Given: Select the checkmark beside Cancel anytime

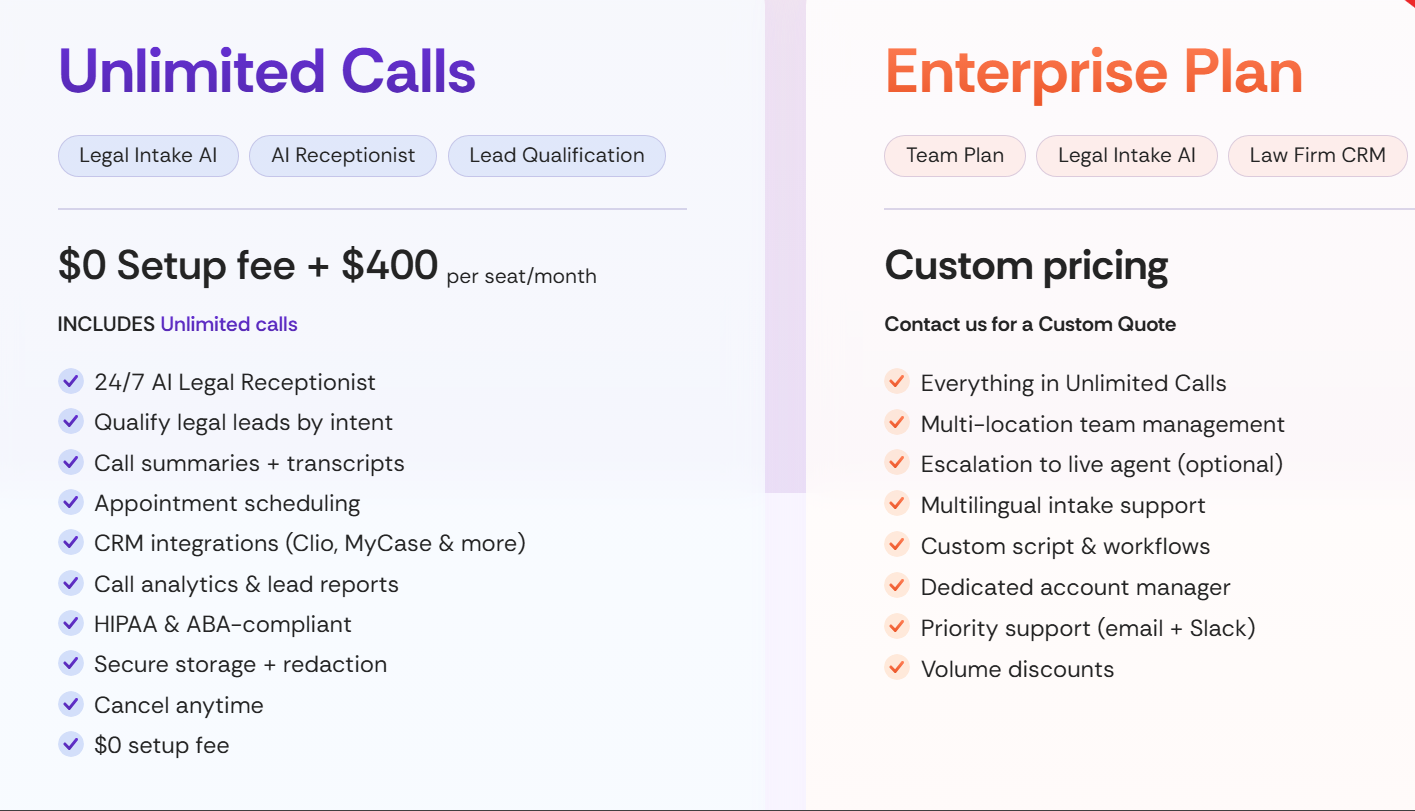Looking at the screenshot, I should (71, 704).
